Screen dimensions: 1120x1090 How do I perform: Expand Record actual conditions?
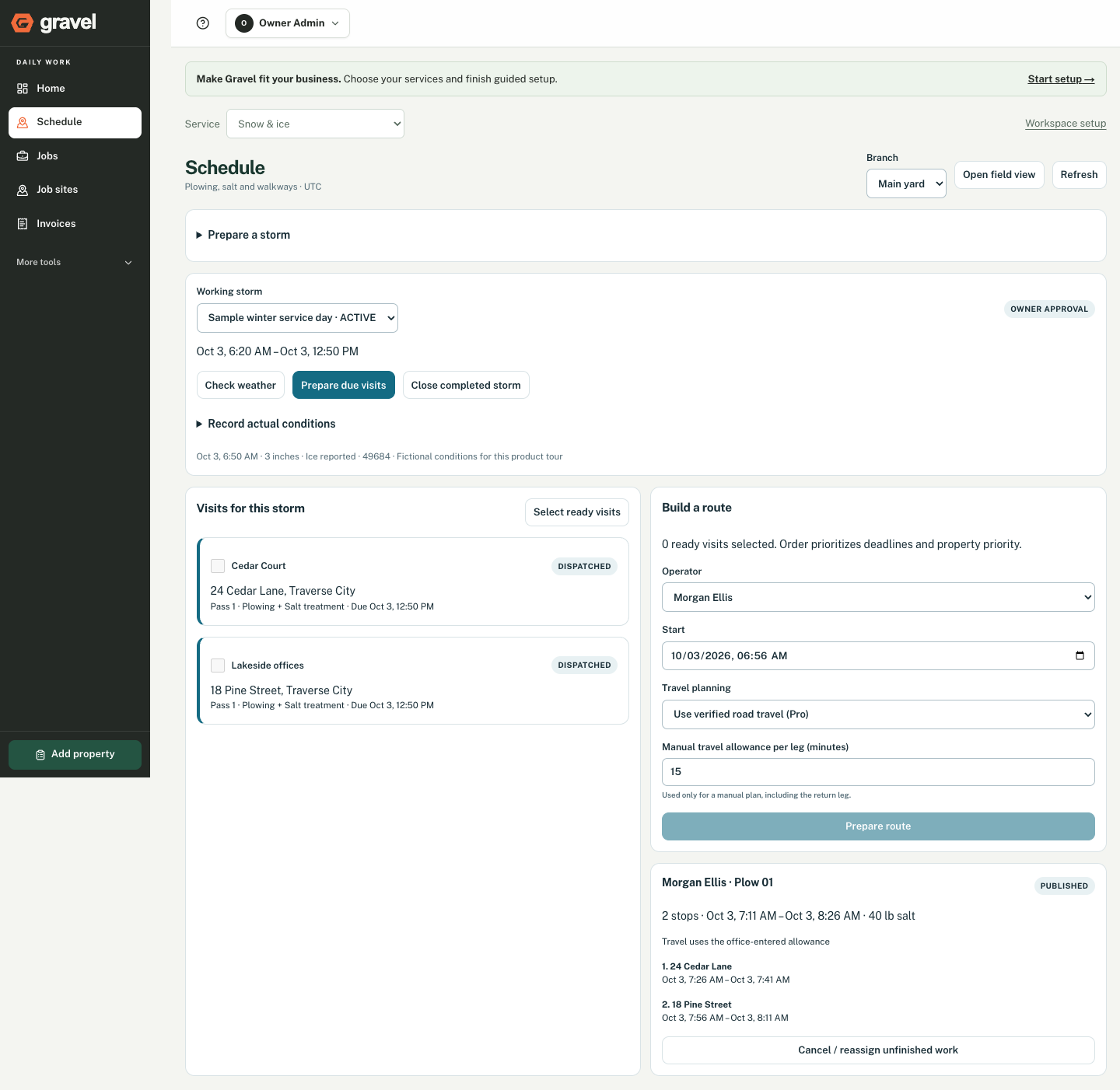coord(266,424)
